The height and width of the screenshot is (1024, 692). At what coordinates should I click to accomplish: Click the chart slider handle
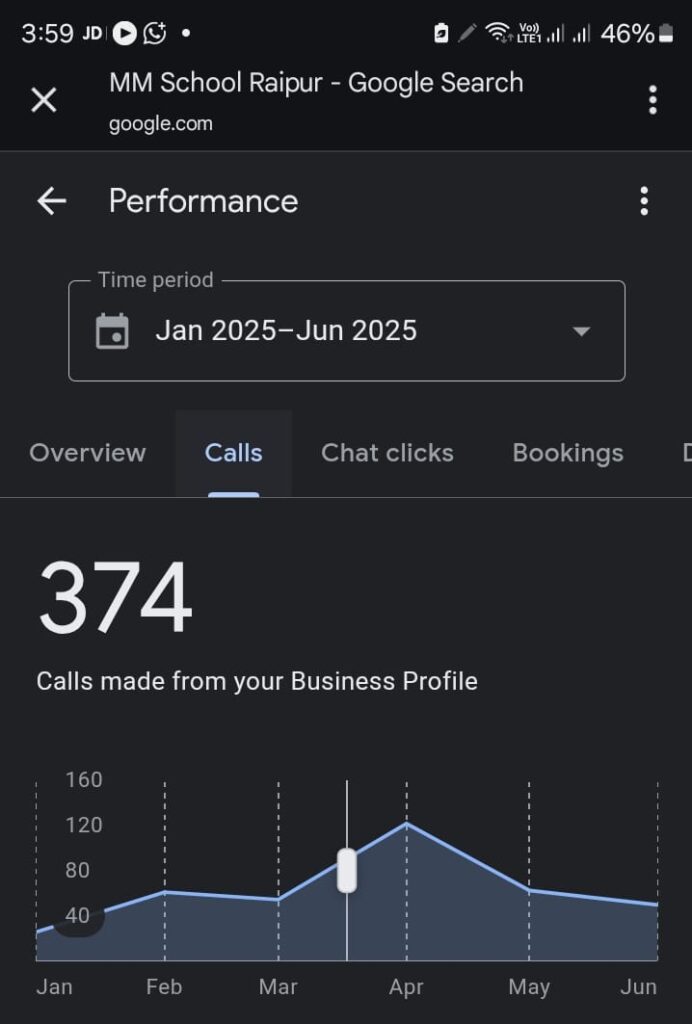click(347, 870)
